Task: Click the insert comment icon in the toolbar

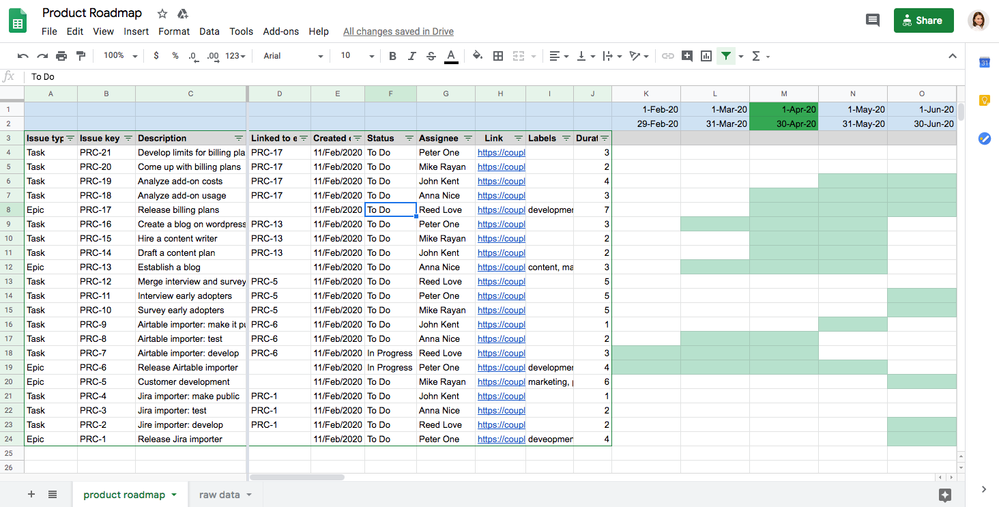Action: (687, 56)
